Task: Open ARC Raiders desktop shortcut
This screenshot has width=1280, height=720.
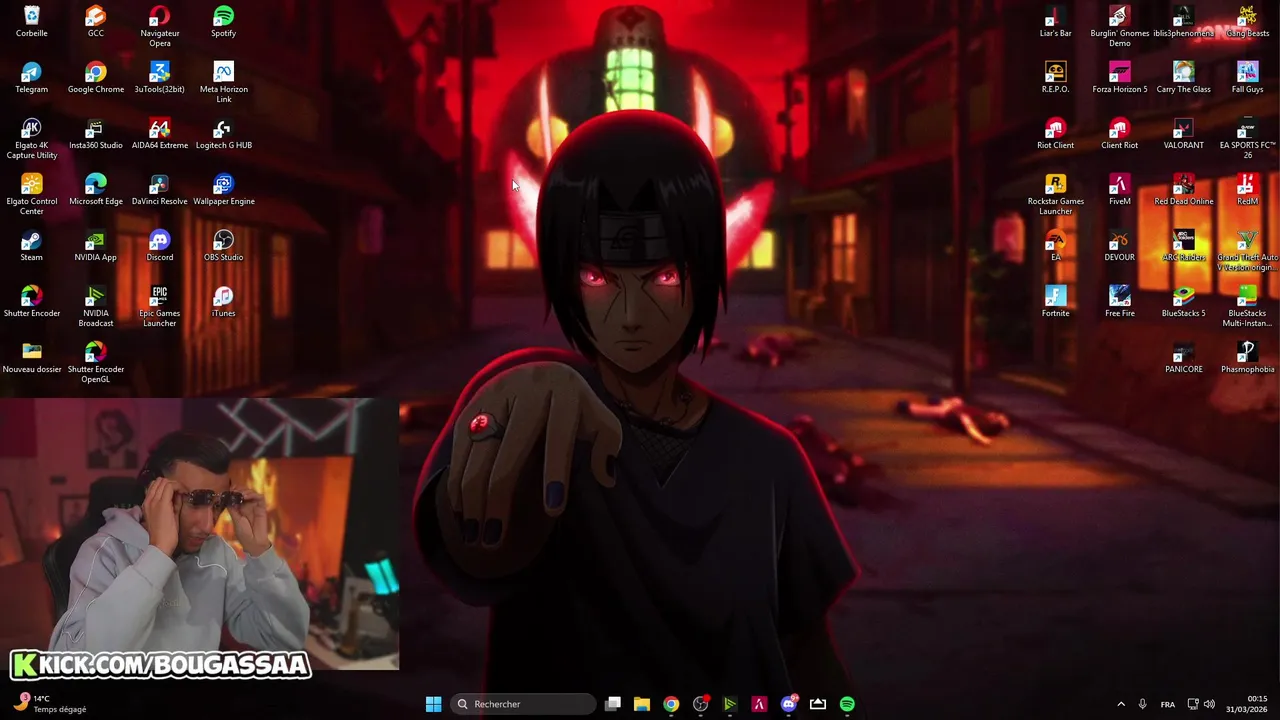Action: click(1184, 246)
